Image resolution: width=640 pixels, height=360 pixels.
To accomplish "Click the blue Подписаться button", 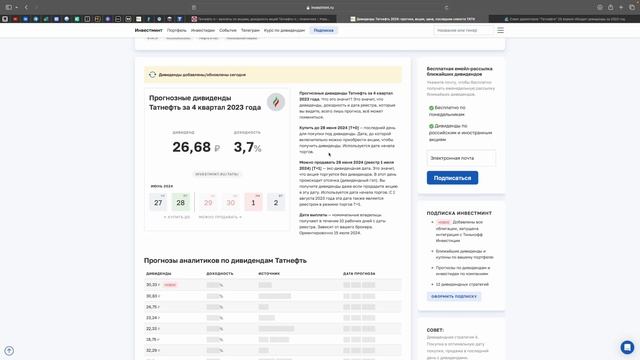I will tap(452, 178).
